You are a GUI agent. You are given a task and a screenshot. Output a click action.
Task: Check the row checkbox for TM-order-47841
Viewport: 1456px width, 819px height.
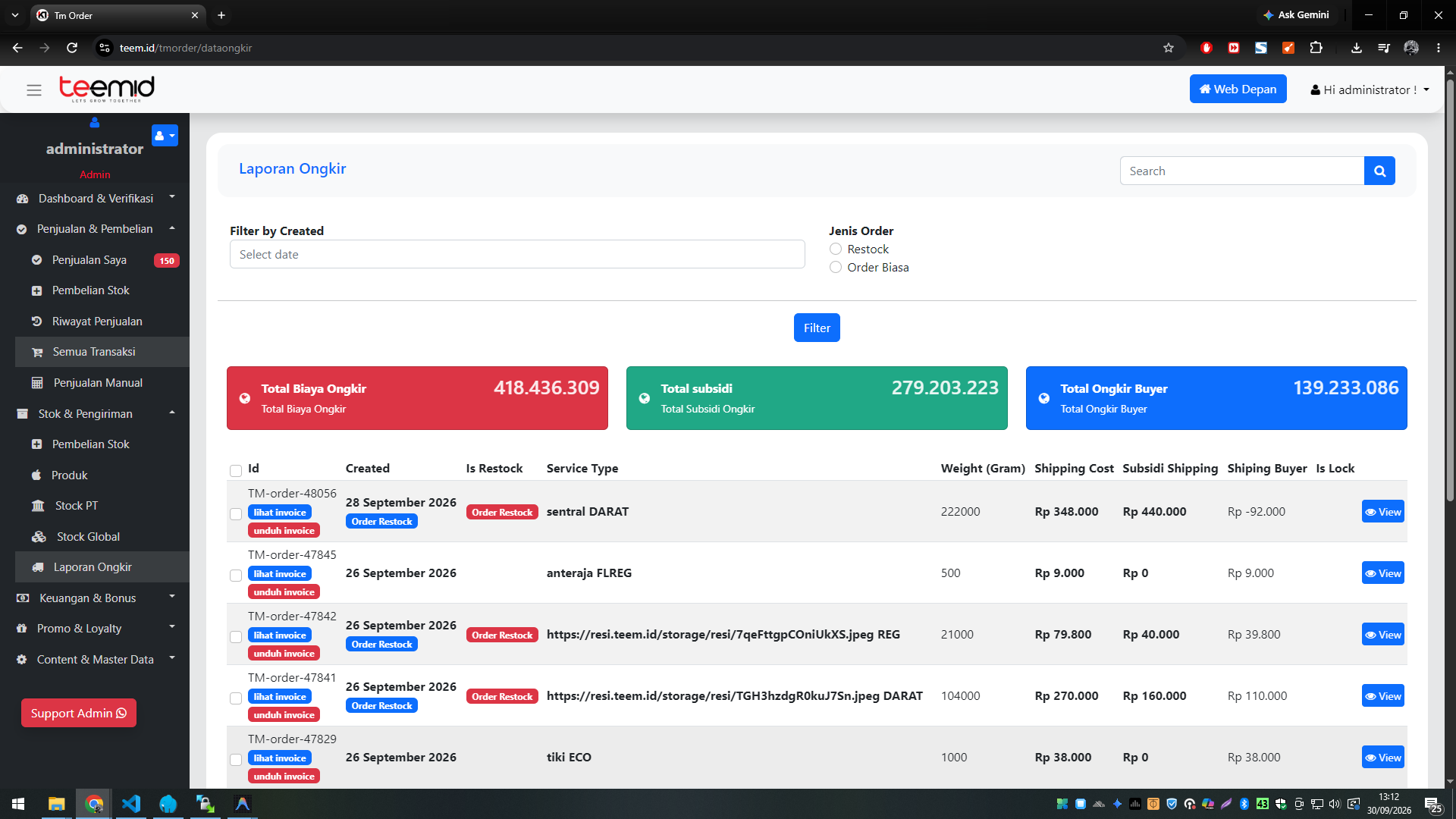[236, 698]
